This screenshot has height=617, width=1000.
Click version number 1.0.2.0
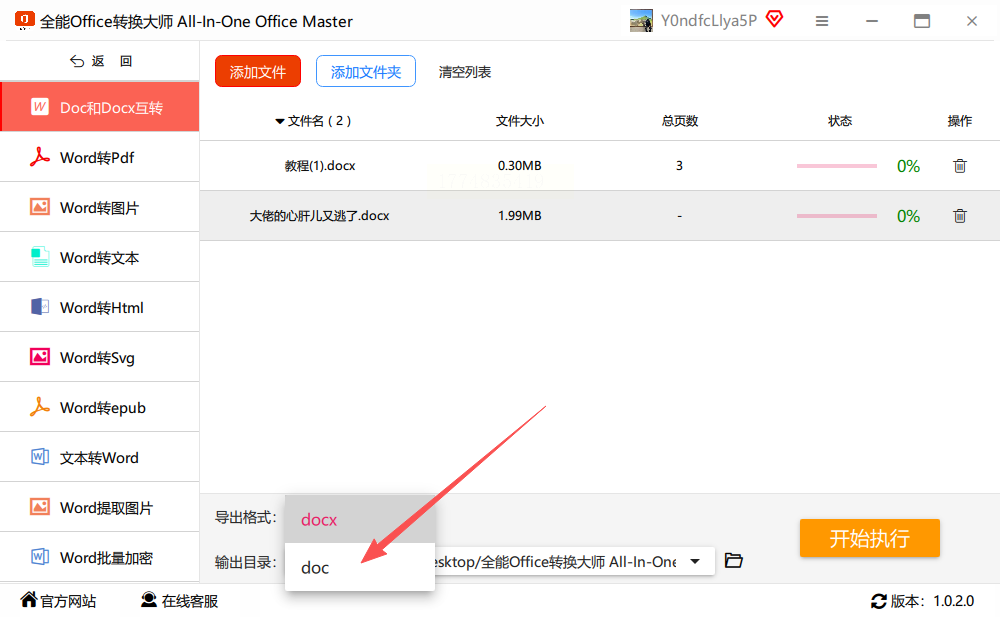point(953,601)
